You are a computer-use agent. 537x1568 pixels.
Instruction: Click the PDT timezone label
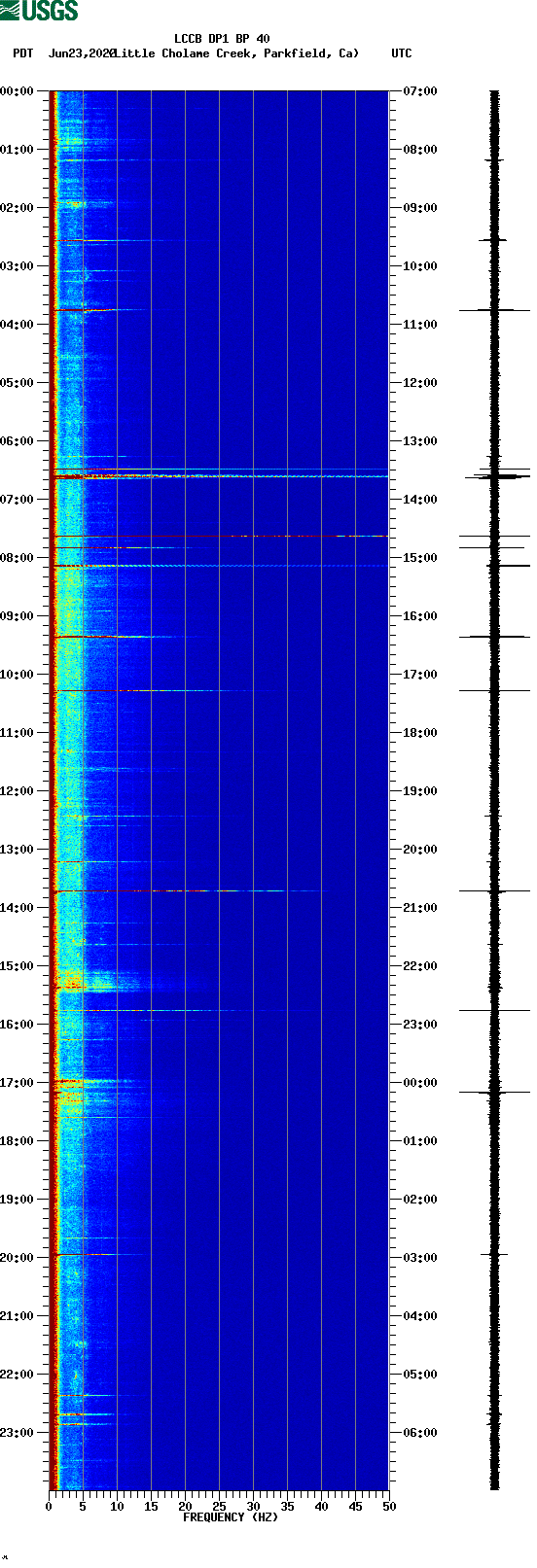coord(23,53)
